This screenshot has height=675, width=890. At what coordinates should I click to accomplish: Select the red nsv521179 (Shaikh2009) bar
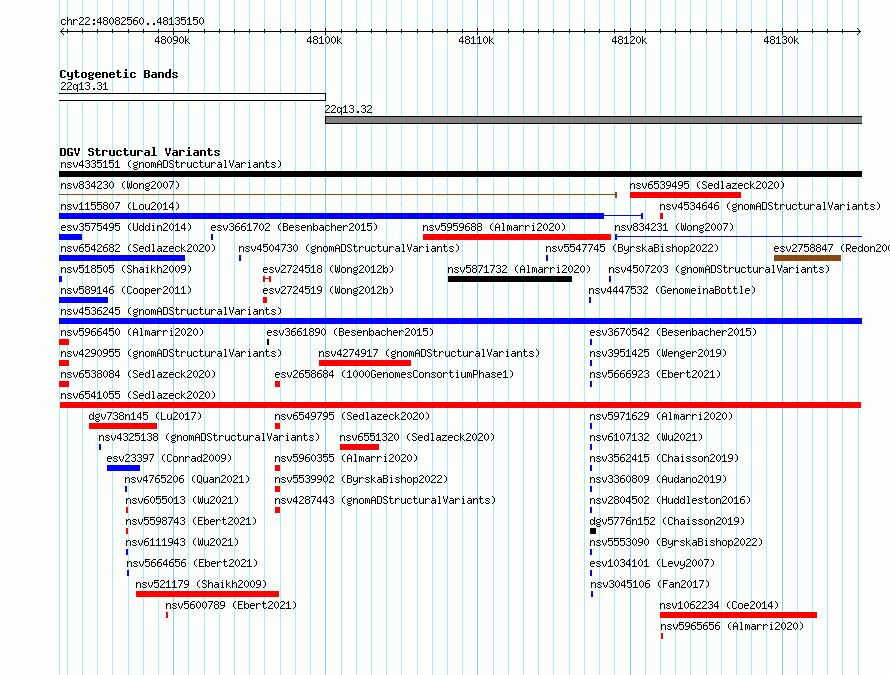point(207,594)
